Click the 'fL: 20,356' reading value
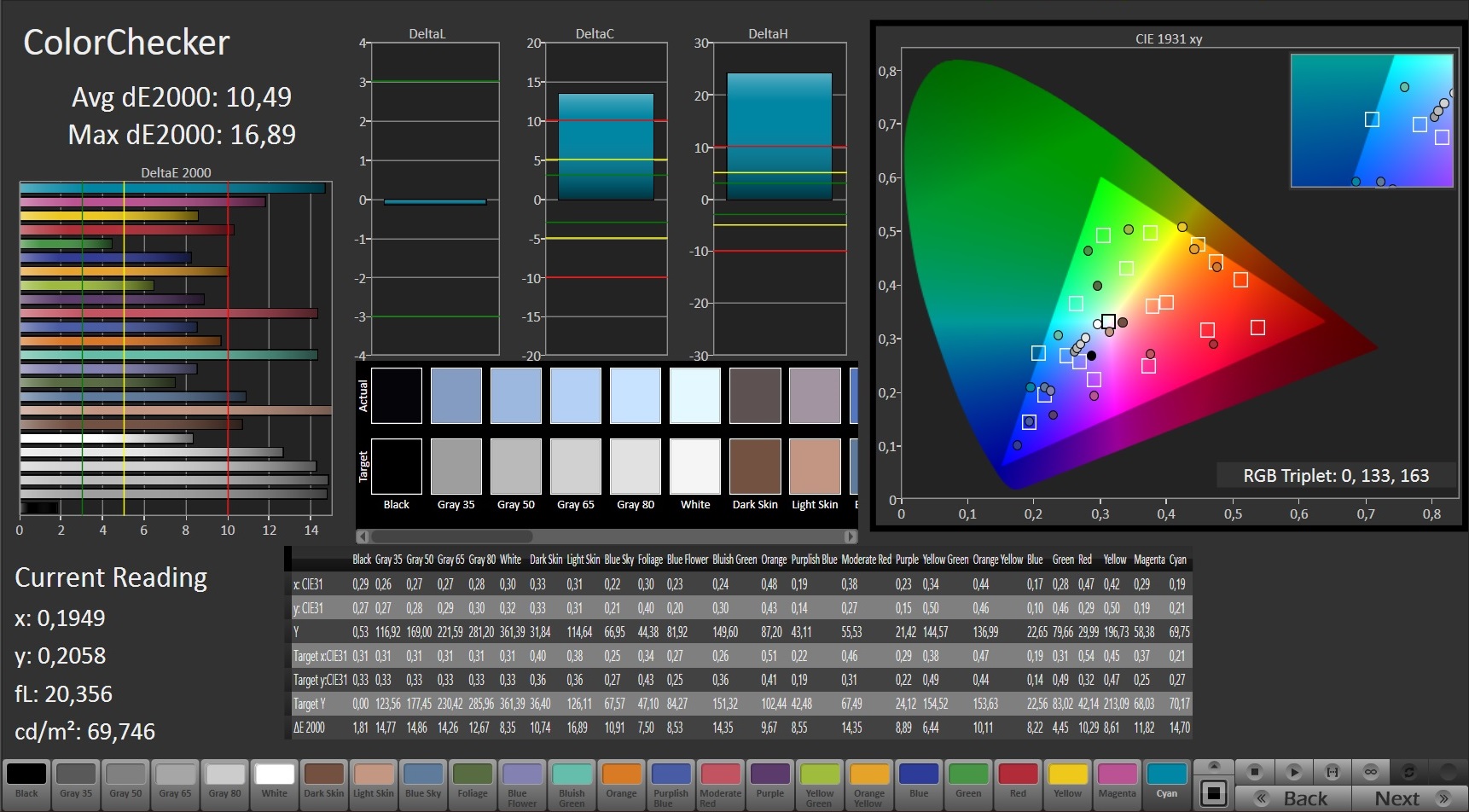The height and width of the screenshot is (812, 1469). (x=63, y=694)
